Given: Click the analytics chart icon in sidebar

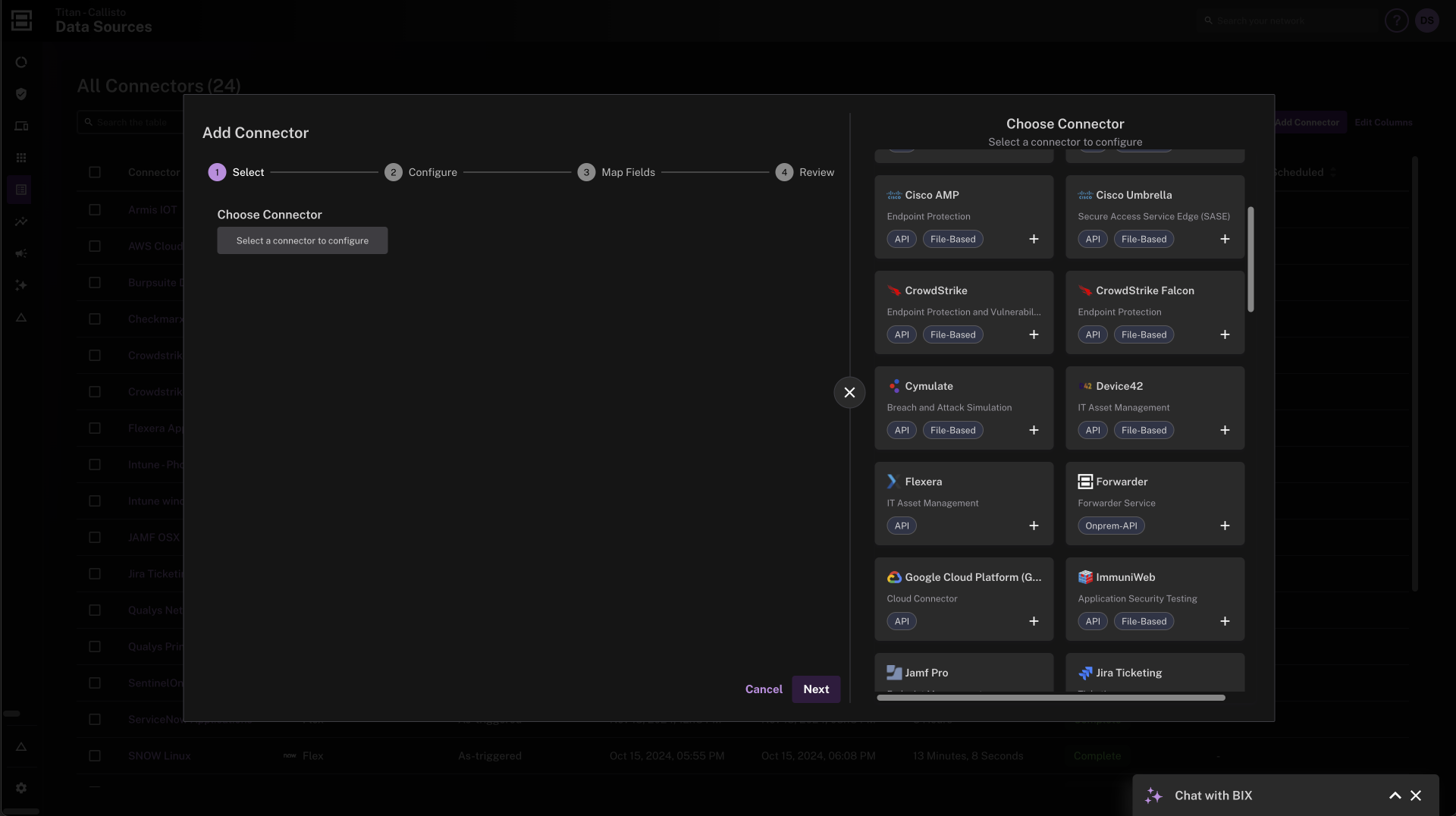Looking at the screenshot, I should click(21, 221).
